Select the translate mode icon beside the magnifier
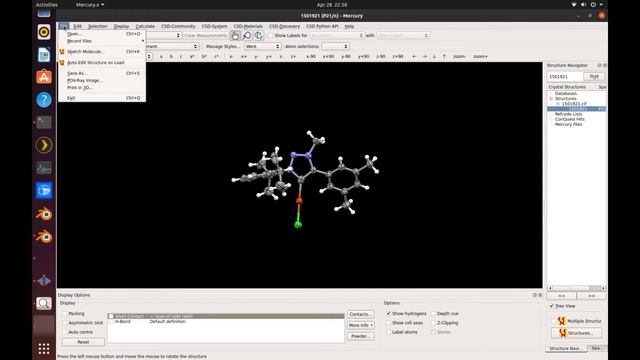Image resolution: width=640 pixels, height=360 pixels. pyautogui.click(x=258, y=36)
